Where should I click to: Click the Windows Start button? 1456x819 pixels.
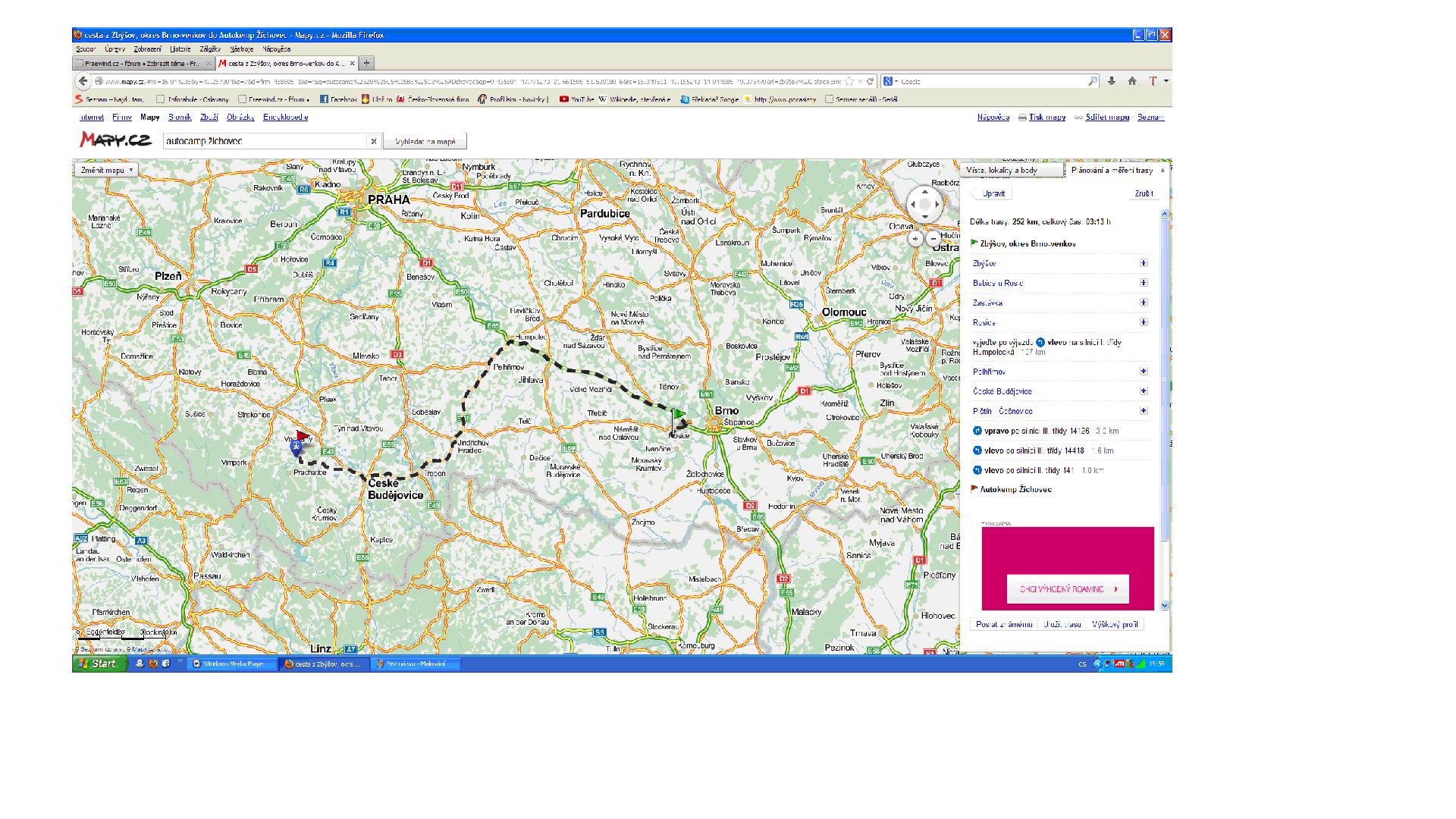coord(99,664)
